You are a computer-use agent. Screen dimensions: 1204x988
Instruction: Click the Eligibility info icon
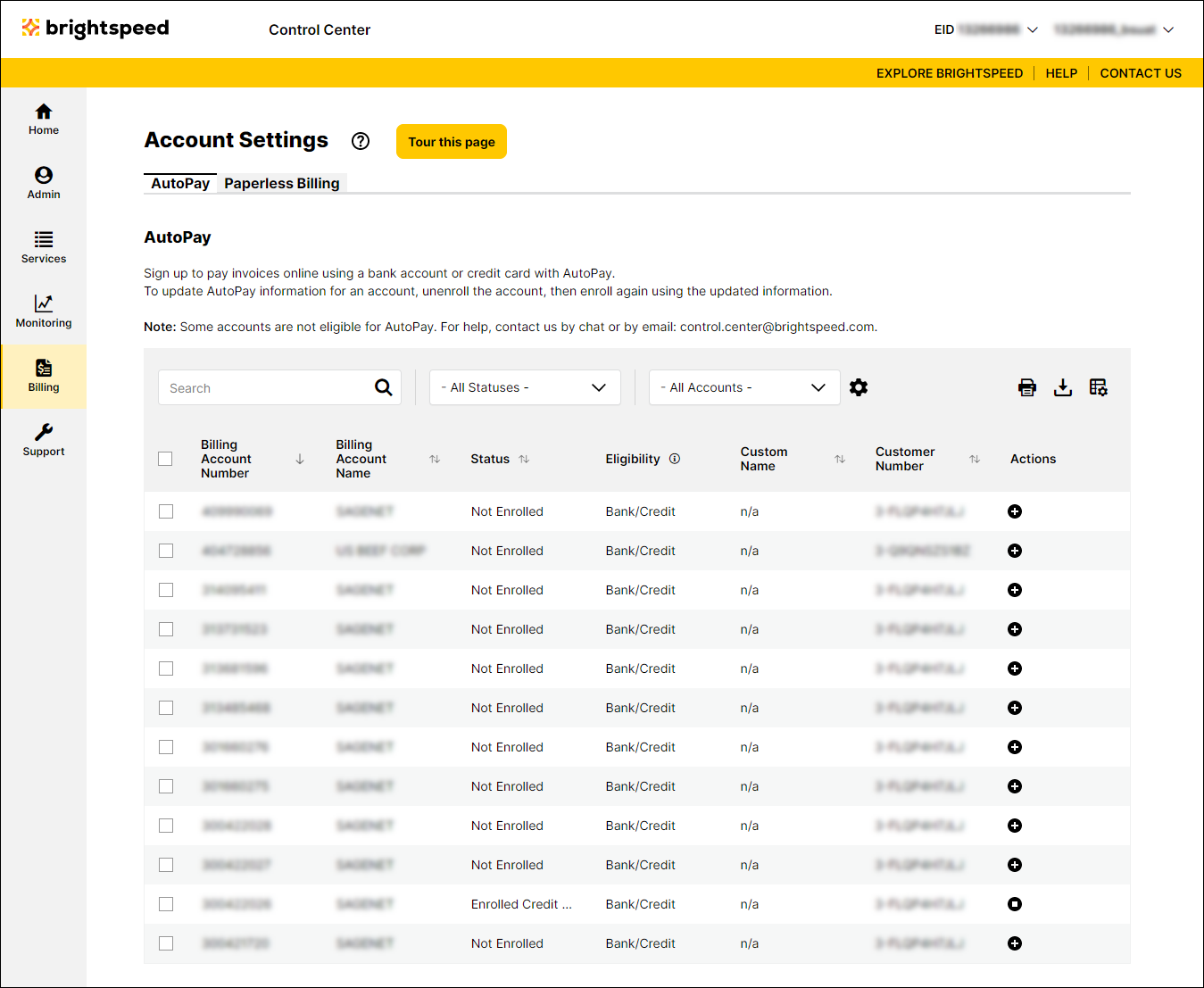click(x=675, y=459)
